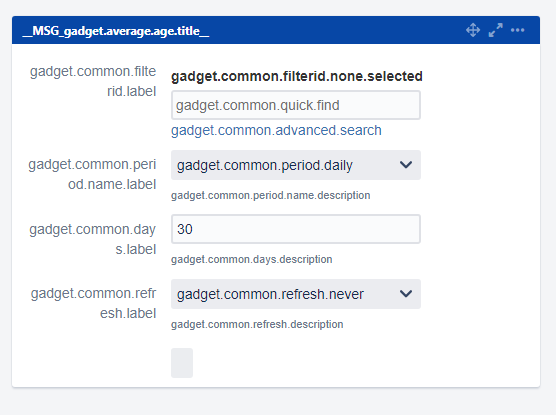Click the gadget.common.refresh.description text

pyautogui.click(x=257, y=324)
